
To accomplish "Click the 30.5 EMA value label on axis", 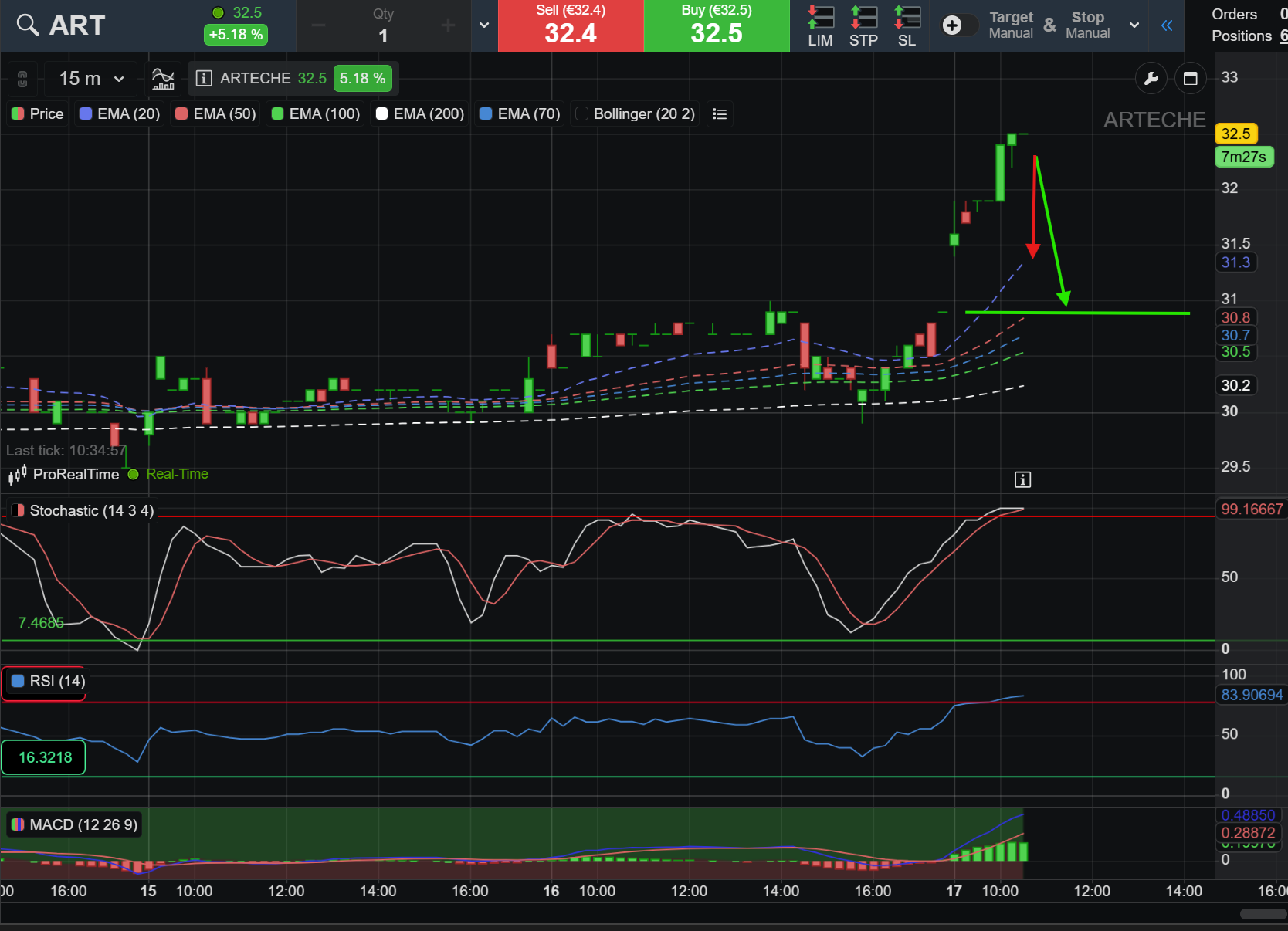I will [1235, 352].
